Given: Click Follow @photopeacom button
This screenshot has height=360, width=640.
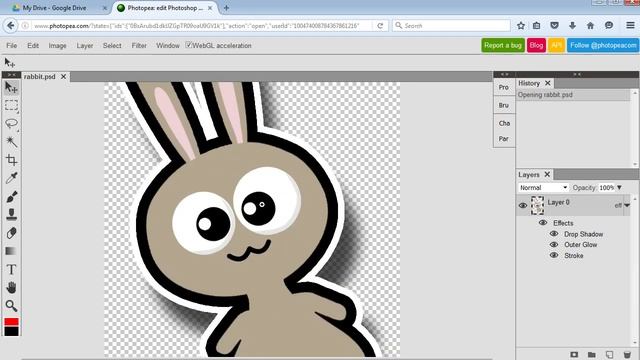Looking at the screenshot, I should [x=603, y=45].
